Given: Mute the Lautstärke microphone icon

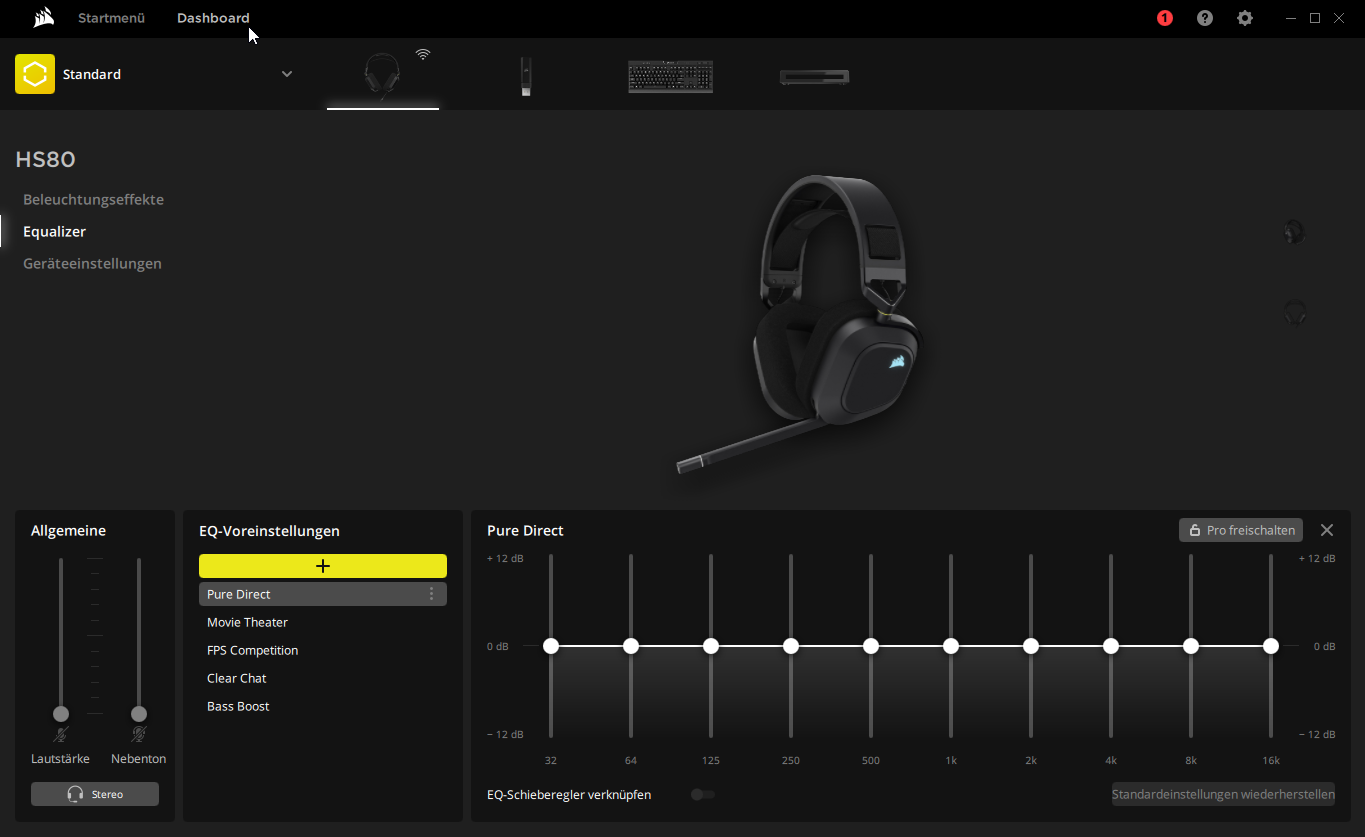Looking at the screenshot, I should [61, 735].
